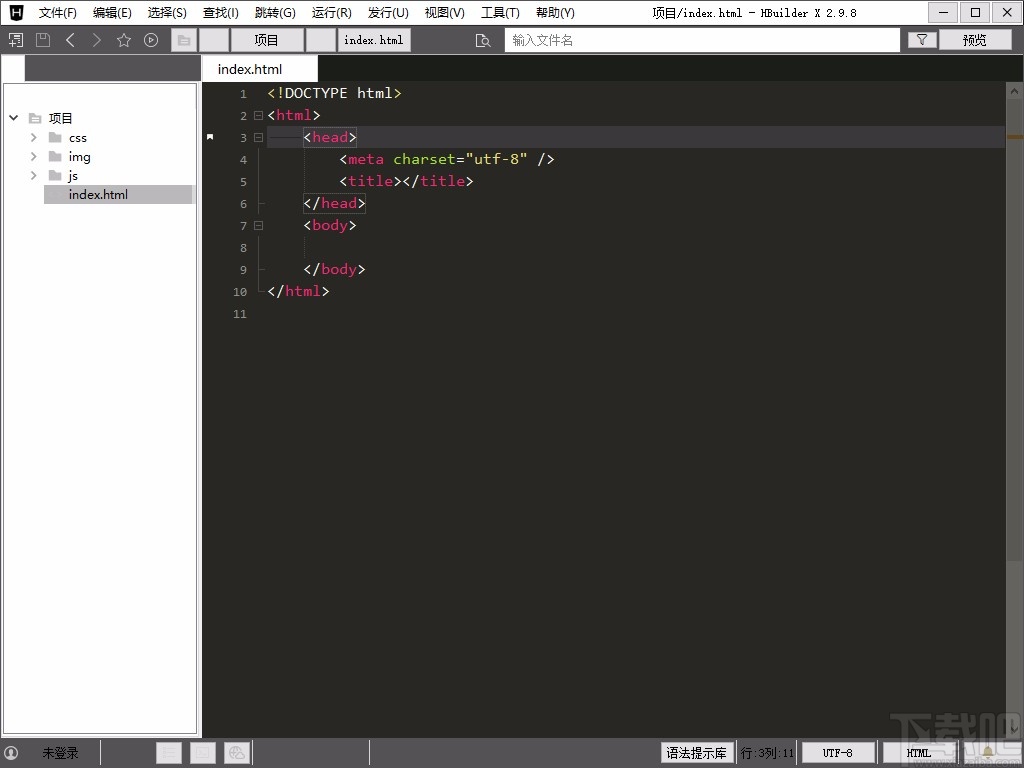Click the 输入文件名 search input field

pyautogui.click(x=700, y=40)
